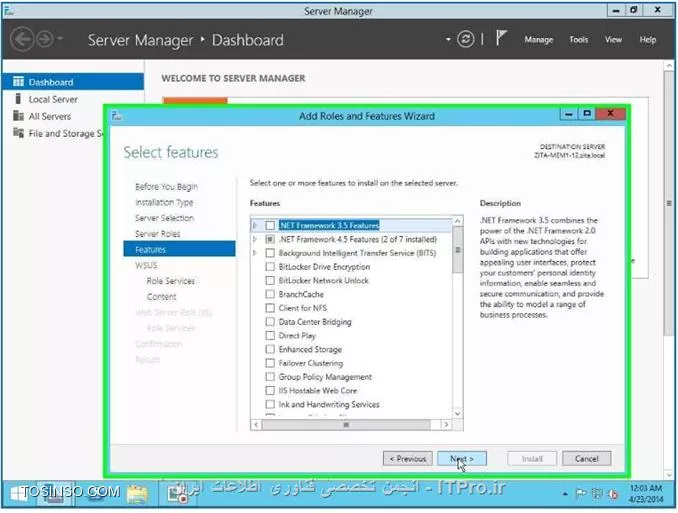The width and height of the screenshot is (678, 513).
Task: Go to the Server Roles step
Action: click(x=157, y=234)
